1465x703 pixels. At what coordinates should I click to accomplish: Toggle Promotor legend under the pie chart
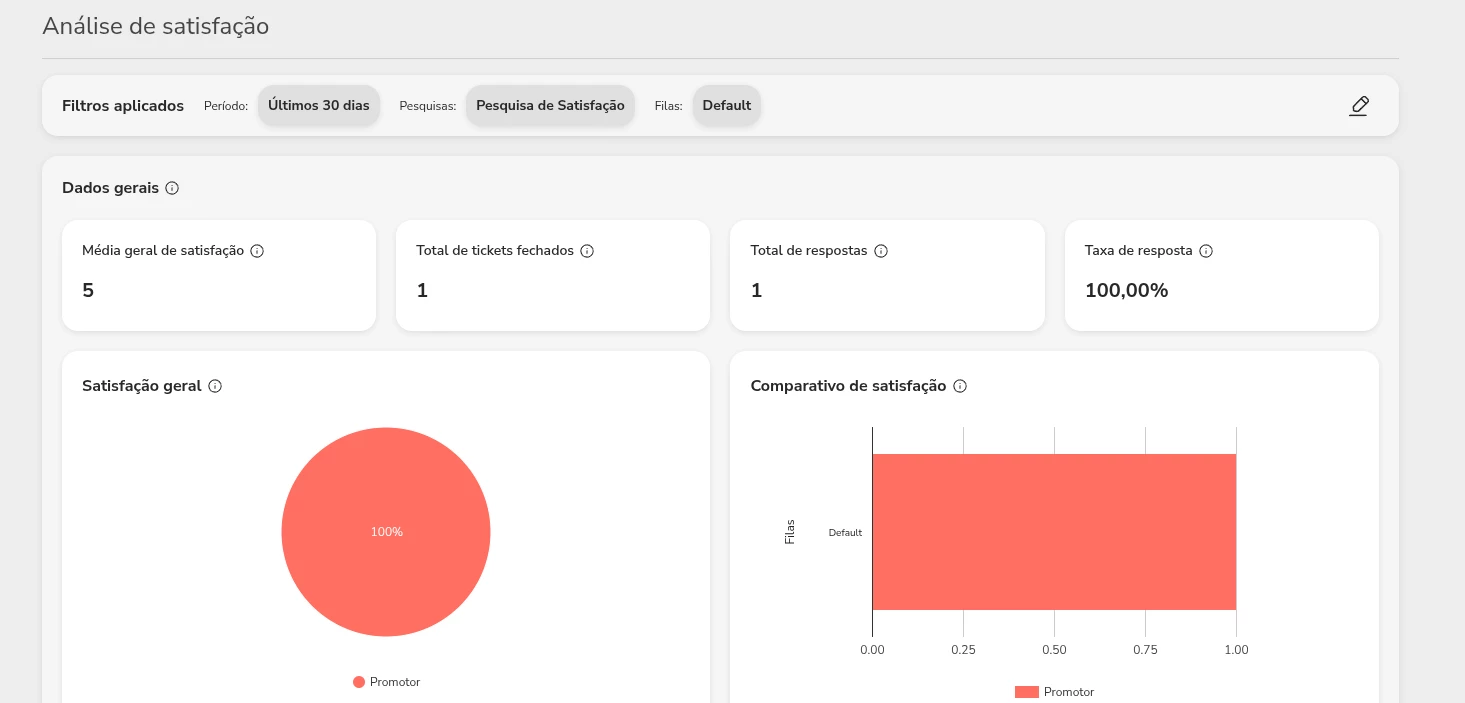point(386,682)
